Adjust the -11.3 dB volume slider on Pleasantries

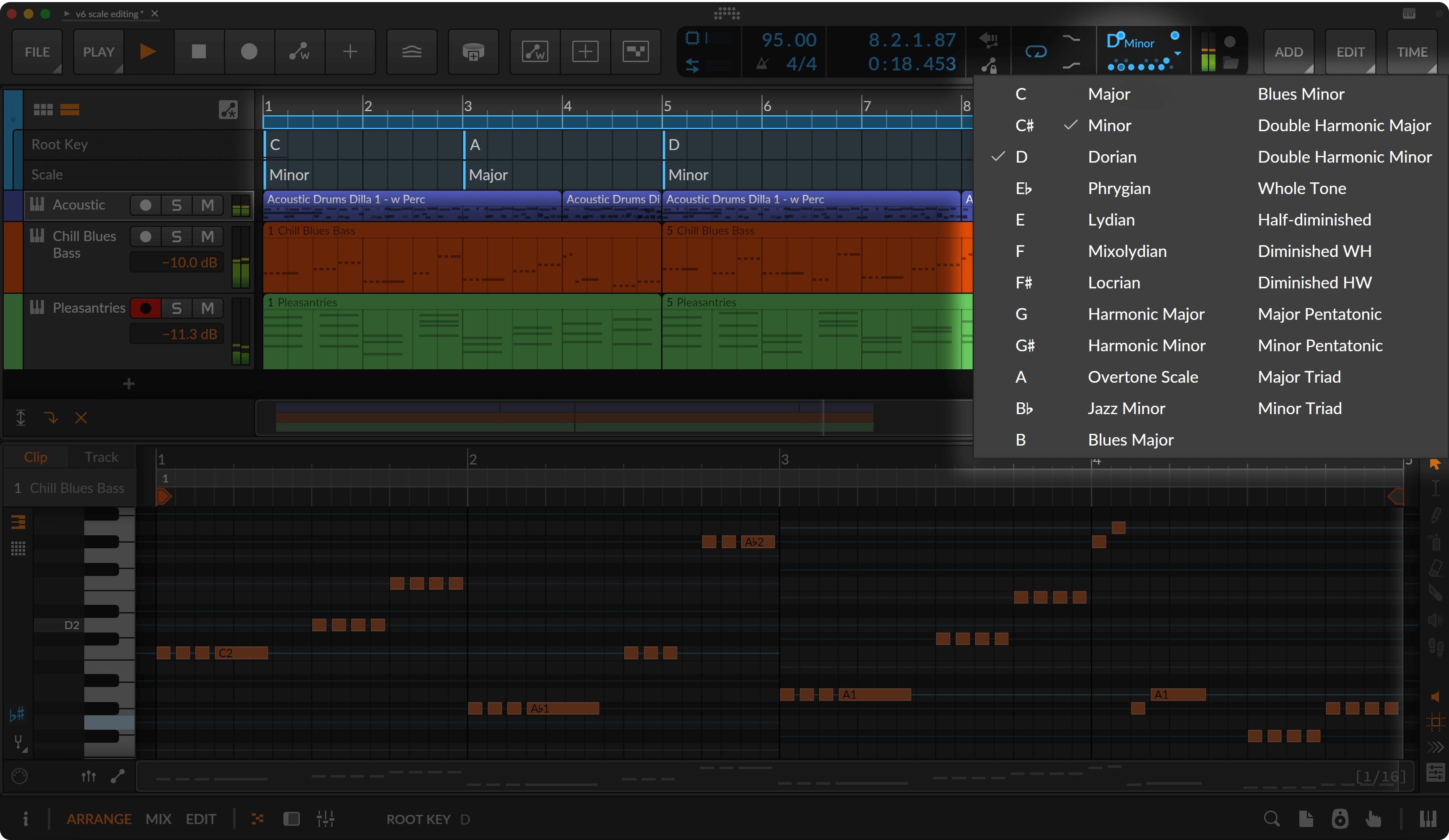coord(177,334)
